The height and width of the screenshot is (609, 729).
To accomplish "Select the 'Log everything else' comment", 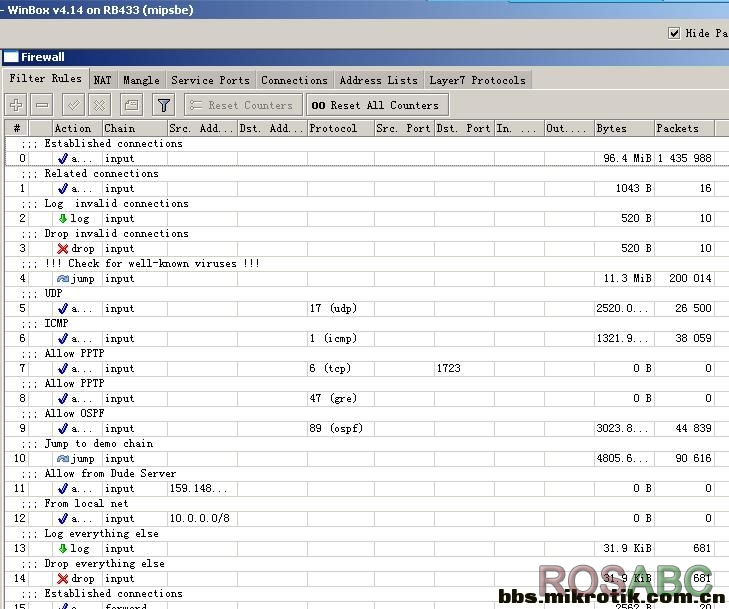I will (x=101, y=534).
